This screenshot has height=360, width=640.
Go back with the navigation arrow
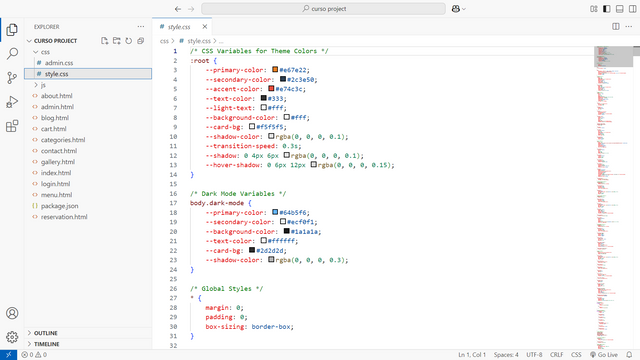point(178,9)
